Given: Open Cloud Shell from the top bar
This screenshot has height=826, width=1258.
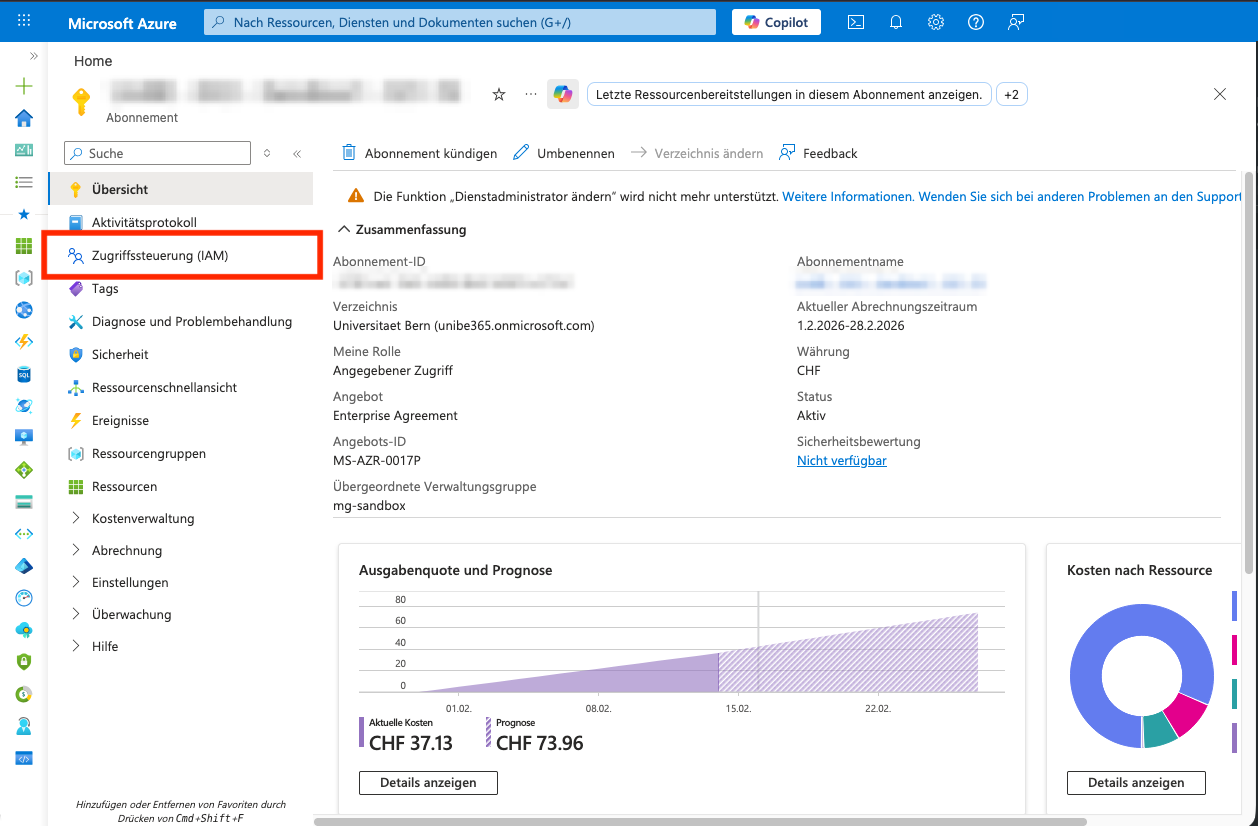Looking at the screenshot, I should 855,21.
